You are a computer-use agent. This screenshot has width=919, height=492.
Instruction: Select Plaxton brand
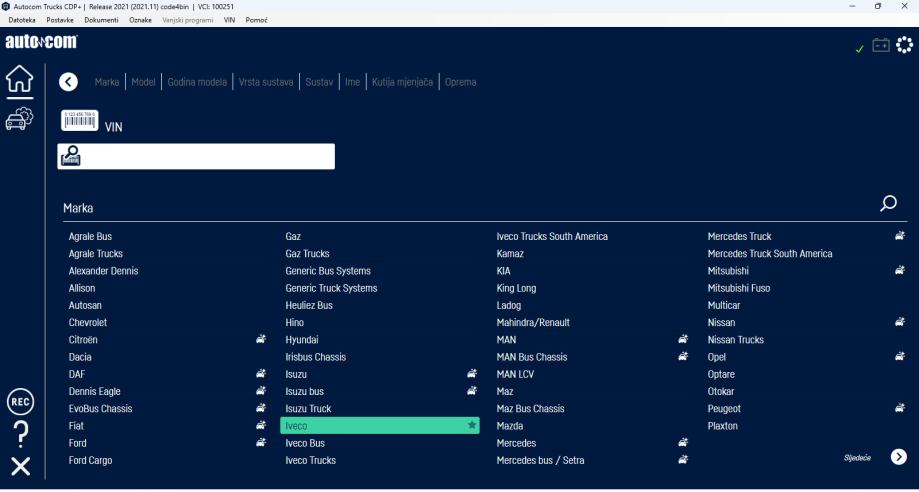(723, 426)
